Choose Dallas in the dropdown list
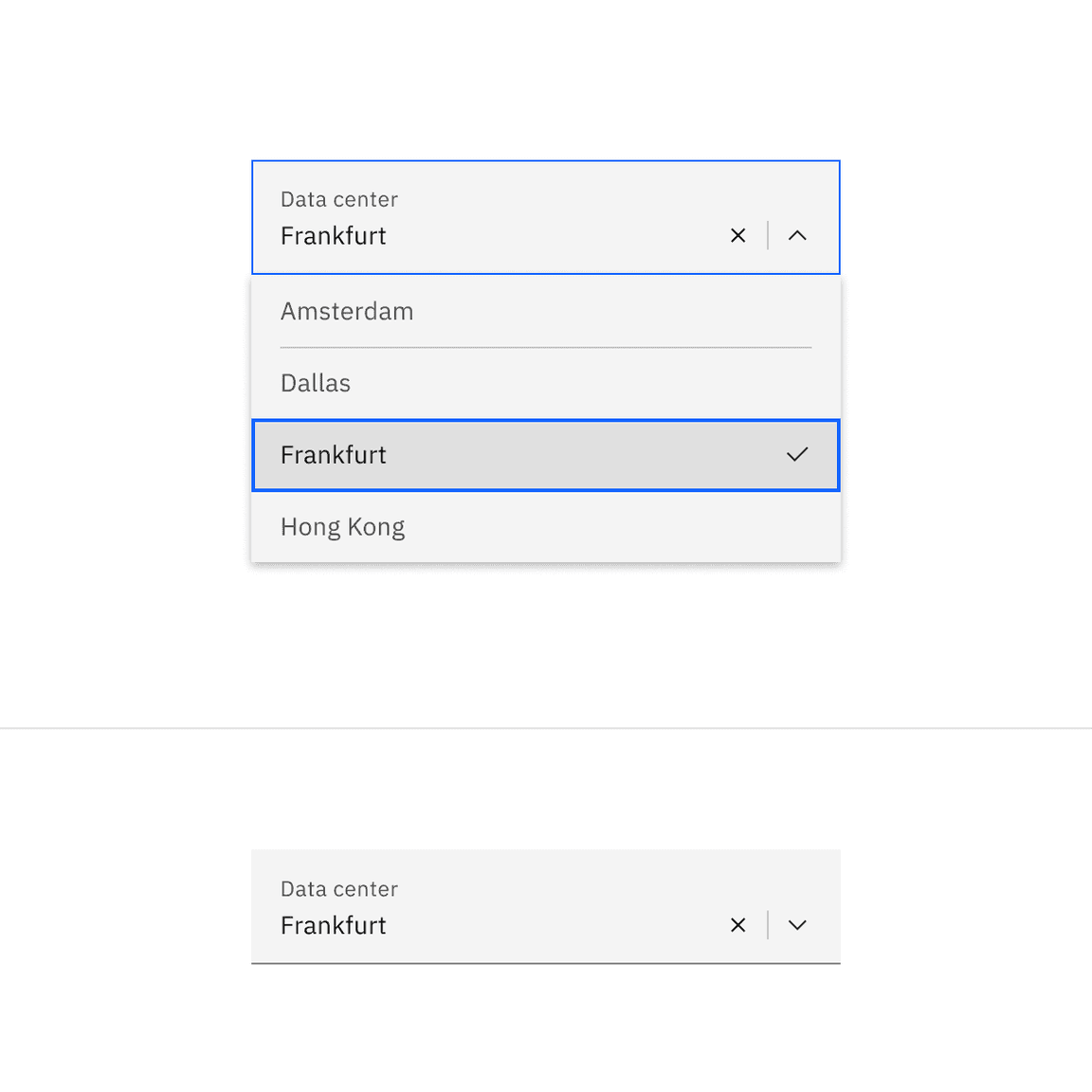 316,383
